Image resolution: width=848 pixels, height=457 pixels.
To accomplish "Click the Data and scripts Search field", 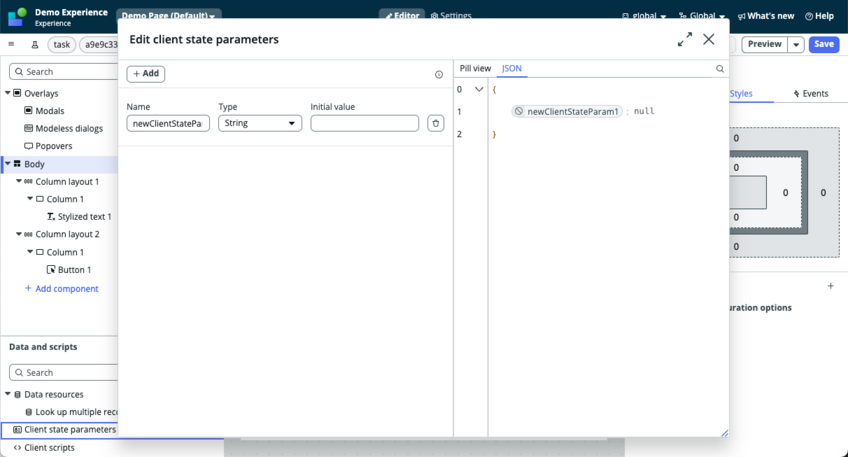I will (64, 373).
